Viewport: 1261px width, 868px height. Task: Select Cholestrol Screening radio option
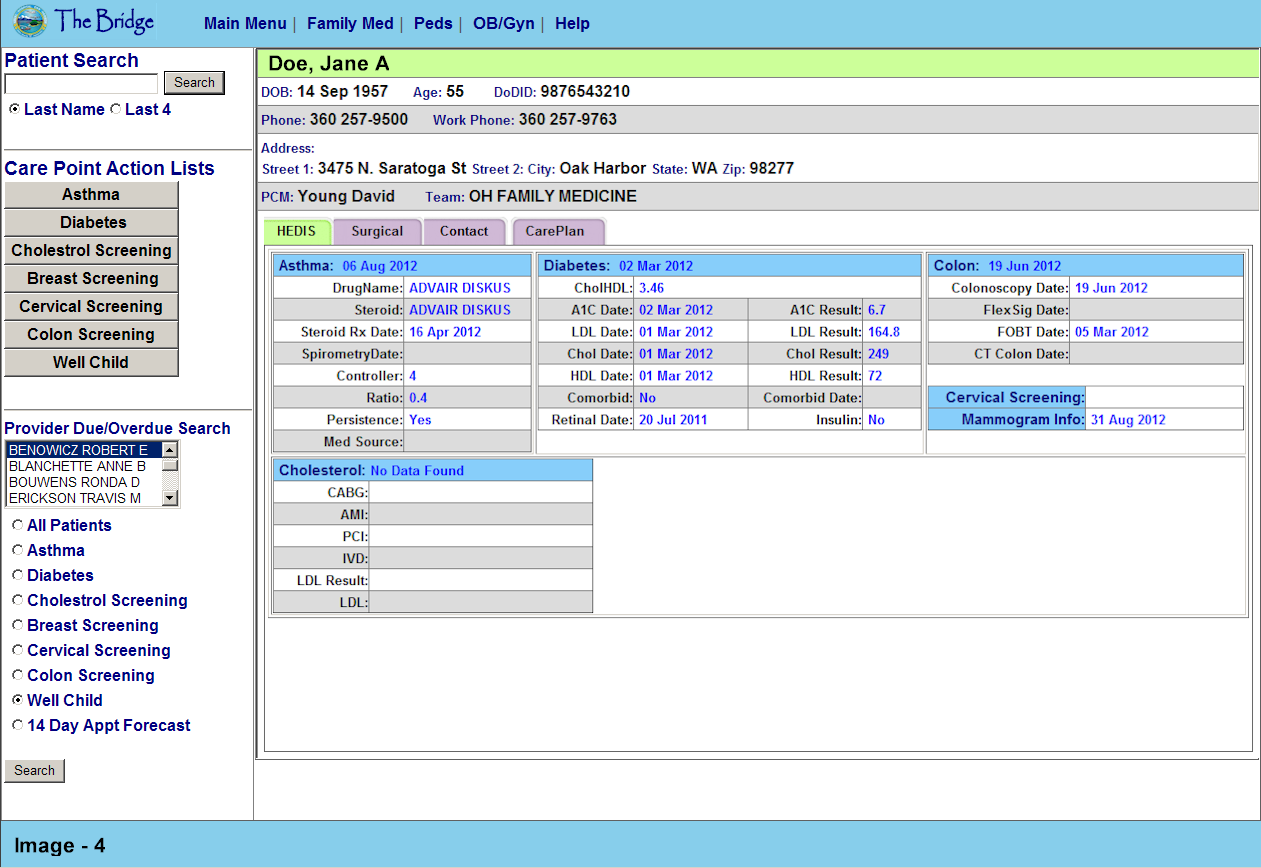[18, 600]
